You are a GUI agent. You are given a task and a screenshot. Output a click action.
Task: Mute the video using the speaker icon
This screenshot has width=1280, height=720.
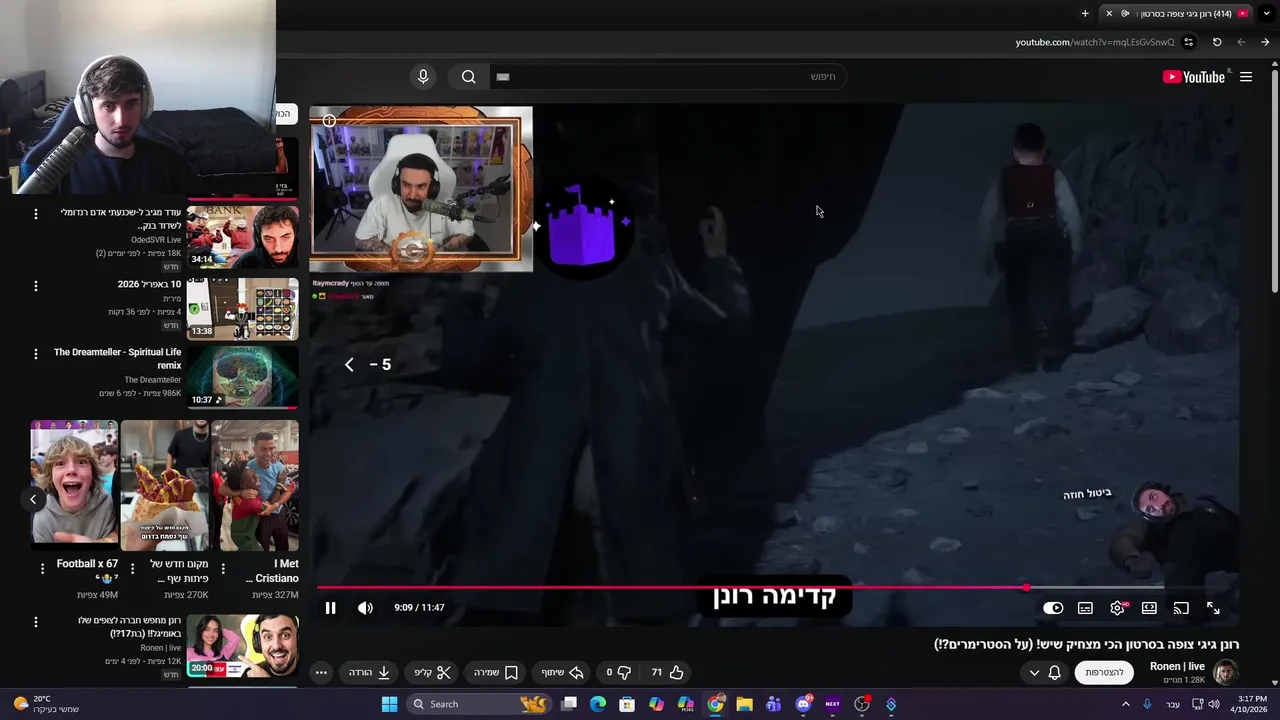click(x=366, y=608)
